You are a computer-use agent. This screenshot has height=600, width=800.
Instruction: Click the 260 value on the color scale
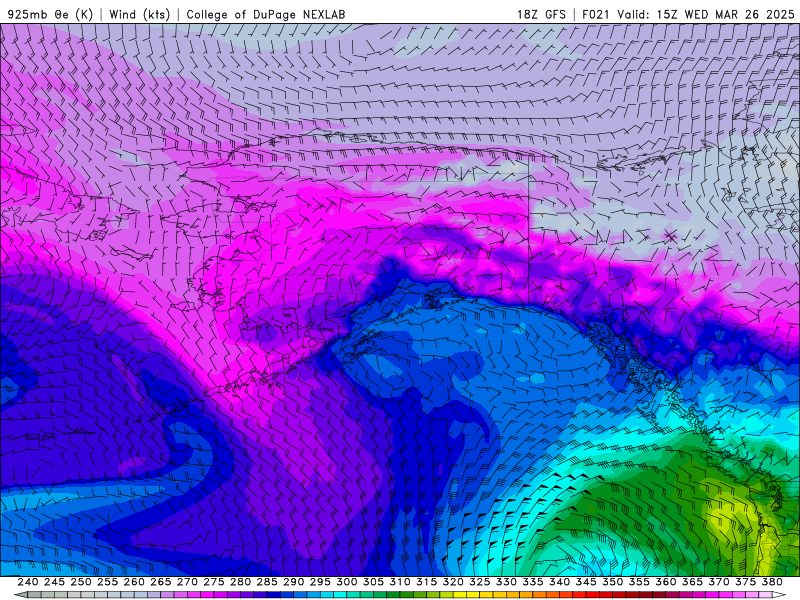pos(134,582)
